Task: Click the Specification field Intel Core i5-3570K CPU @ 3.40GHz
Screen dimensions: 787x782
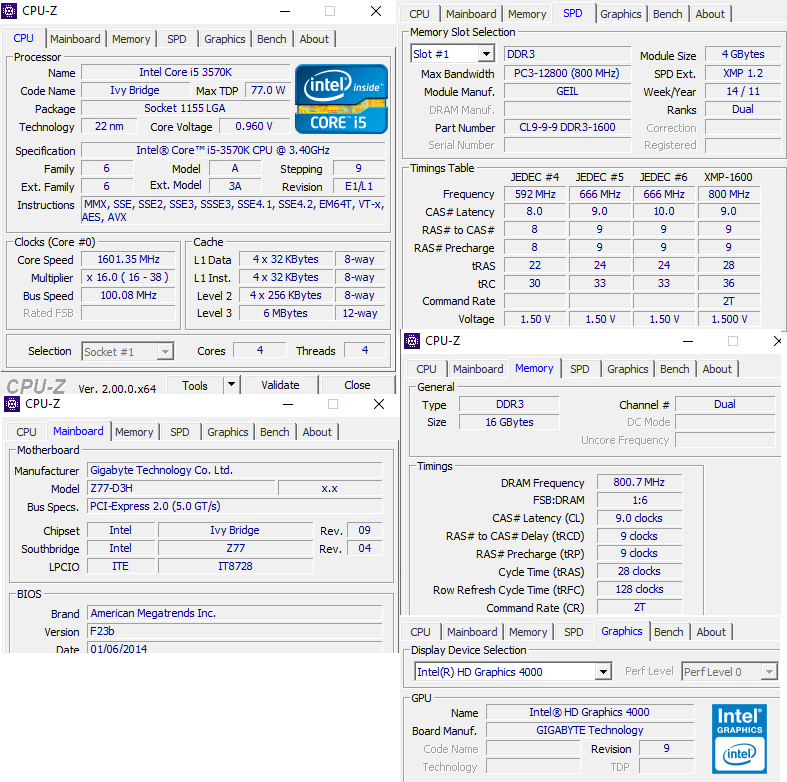Action: click(x=233, y=150)
